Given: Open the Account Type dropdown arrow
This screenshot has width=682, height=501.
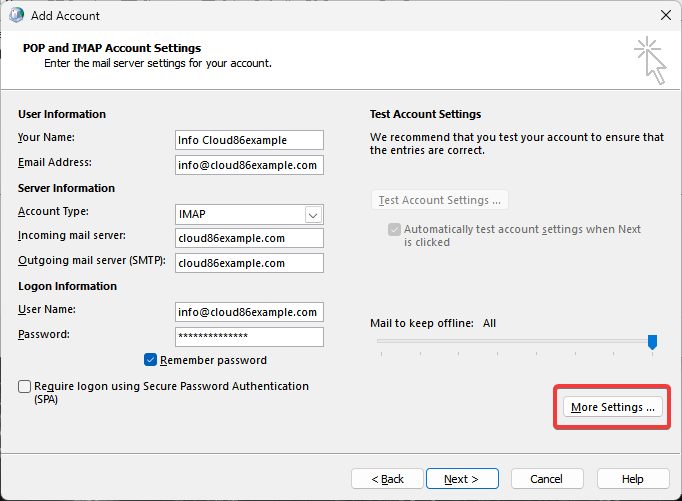Looking at the screenshot, I should (x=313, y=215).
